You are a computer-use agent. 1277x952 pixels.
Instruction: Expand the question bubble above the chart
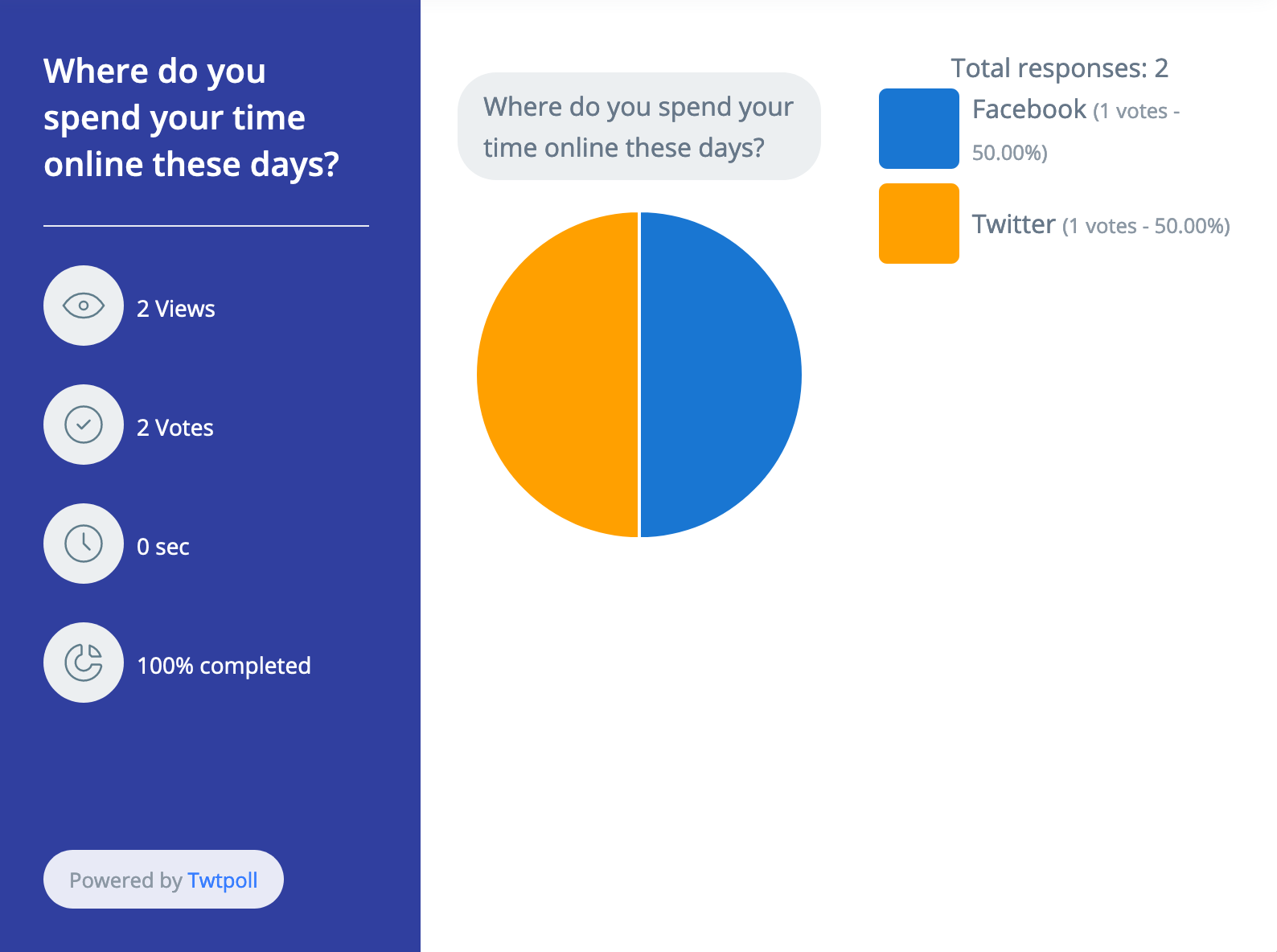pyautogui.click(x=638, y=125)
